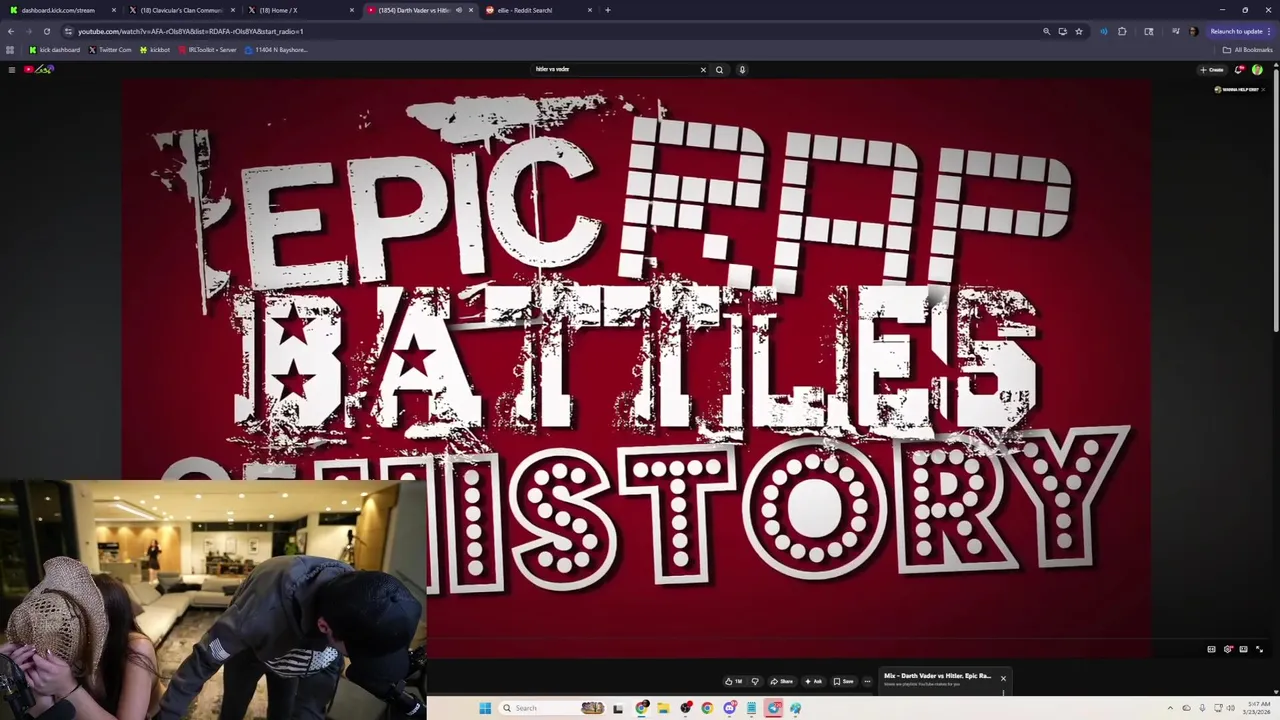Toggle subtitles on the video player
The width and height of the screenshot is (1280, 720).
click(x=1211, y=649)
